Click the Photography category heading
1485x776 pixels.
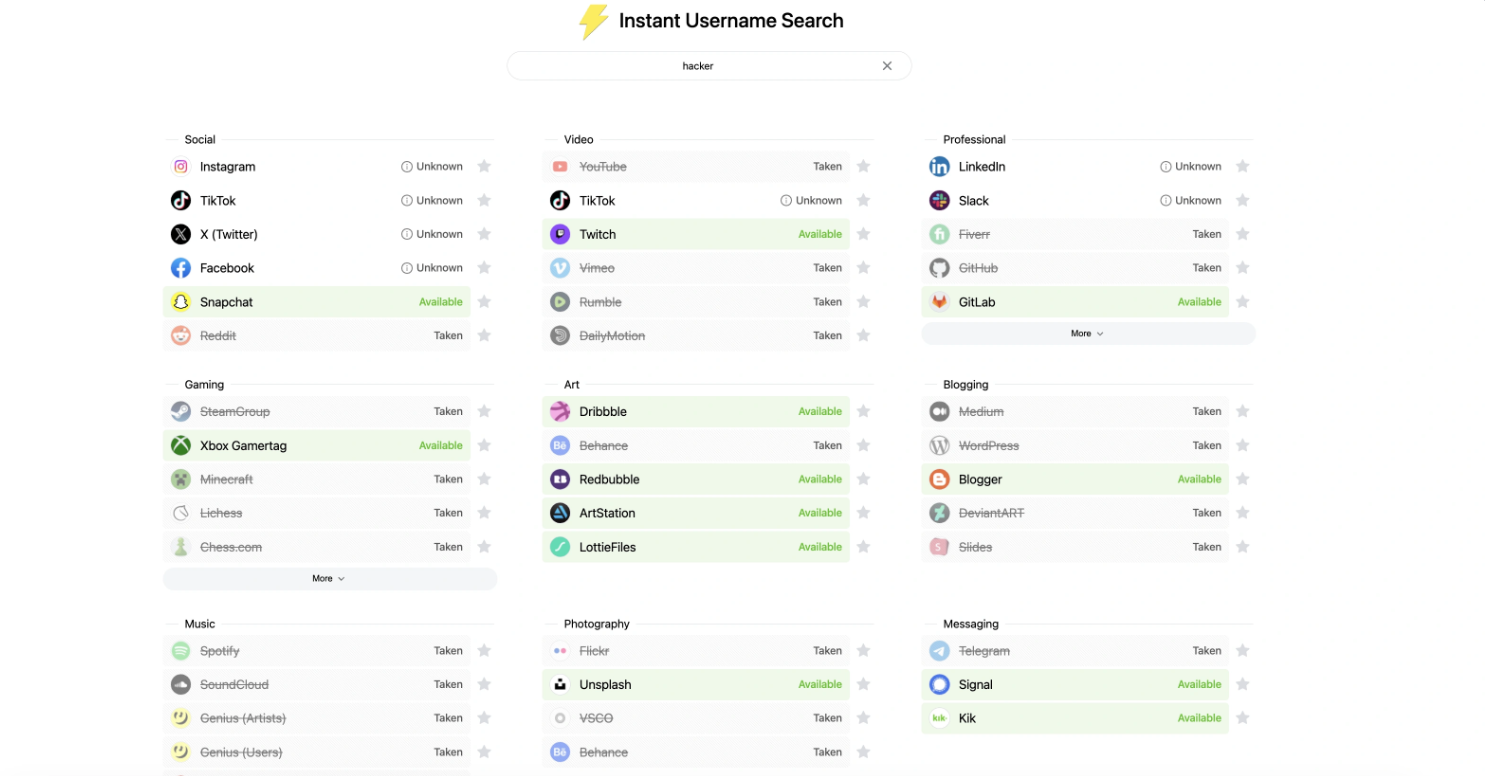[597, 624]
